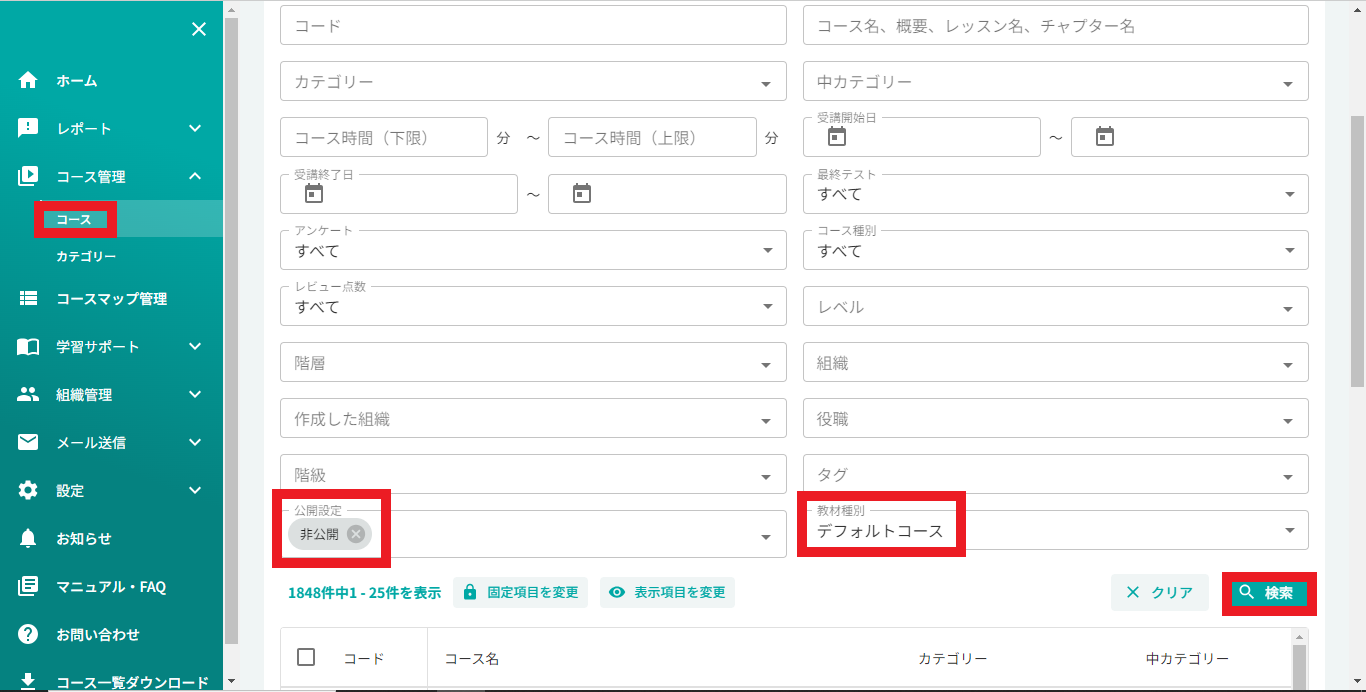The image size is (1366, 692).
Task: Click the コース時間(下限) input field
Action: pyautogui.click(x=384, y=137)
